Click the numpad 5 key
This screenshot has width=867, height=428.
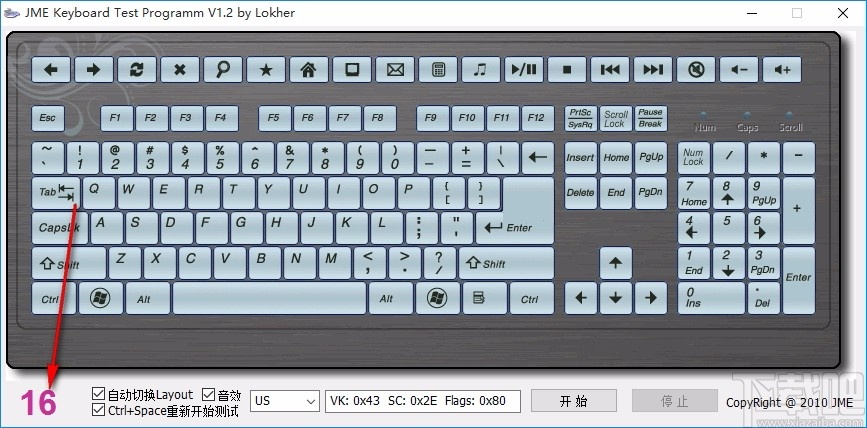pyautogui.click(x=729, y=228)
